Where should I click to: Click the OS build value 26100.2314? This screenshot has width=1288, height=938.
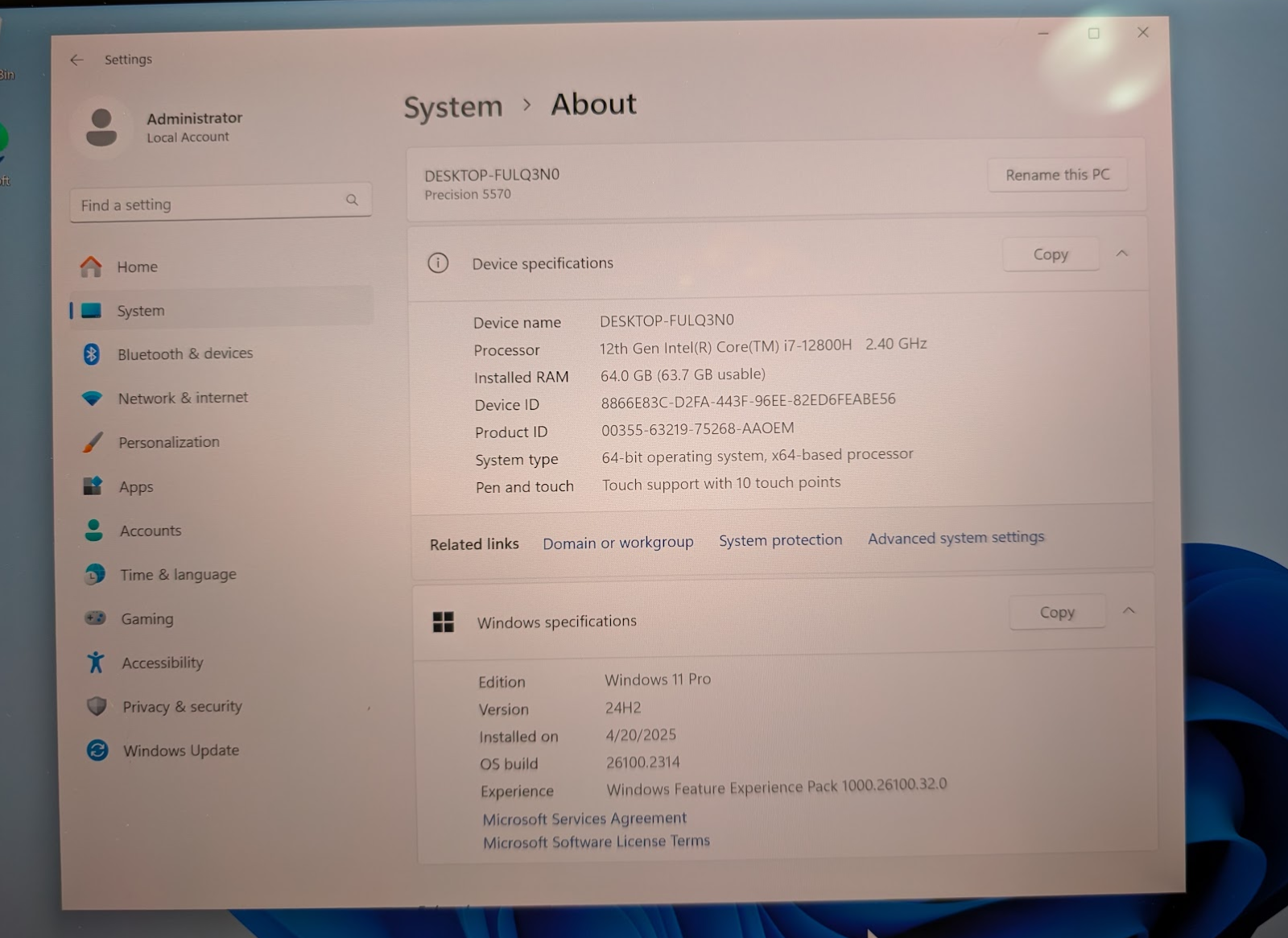tap(643, 762)
